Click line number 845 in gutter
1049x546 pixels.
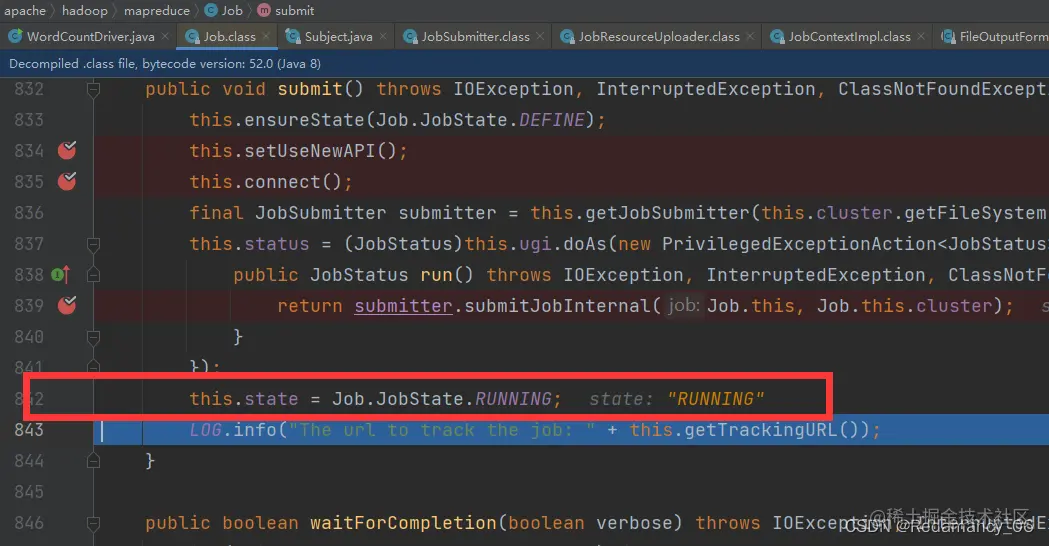point(29,492)
